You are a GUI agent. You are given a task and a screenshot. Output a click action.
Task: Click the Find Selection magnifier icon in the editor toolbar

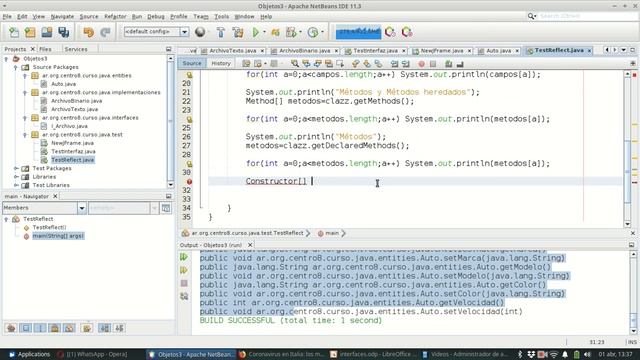click(295, 64)
